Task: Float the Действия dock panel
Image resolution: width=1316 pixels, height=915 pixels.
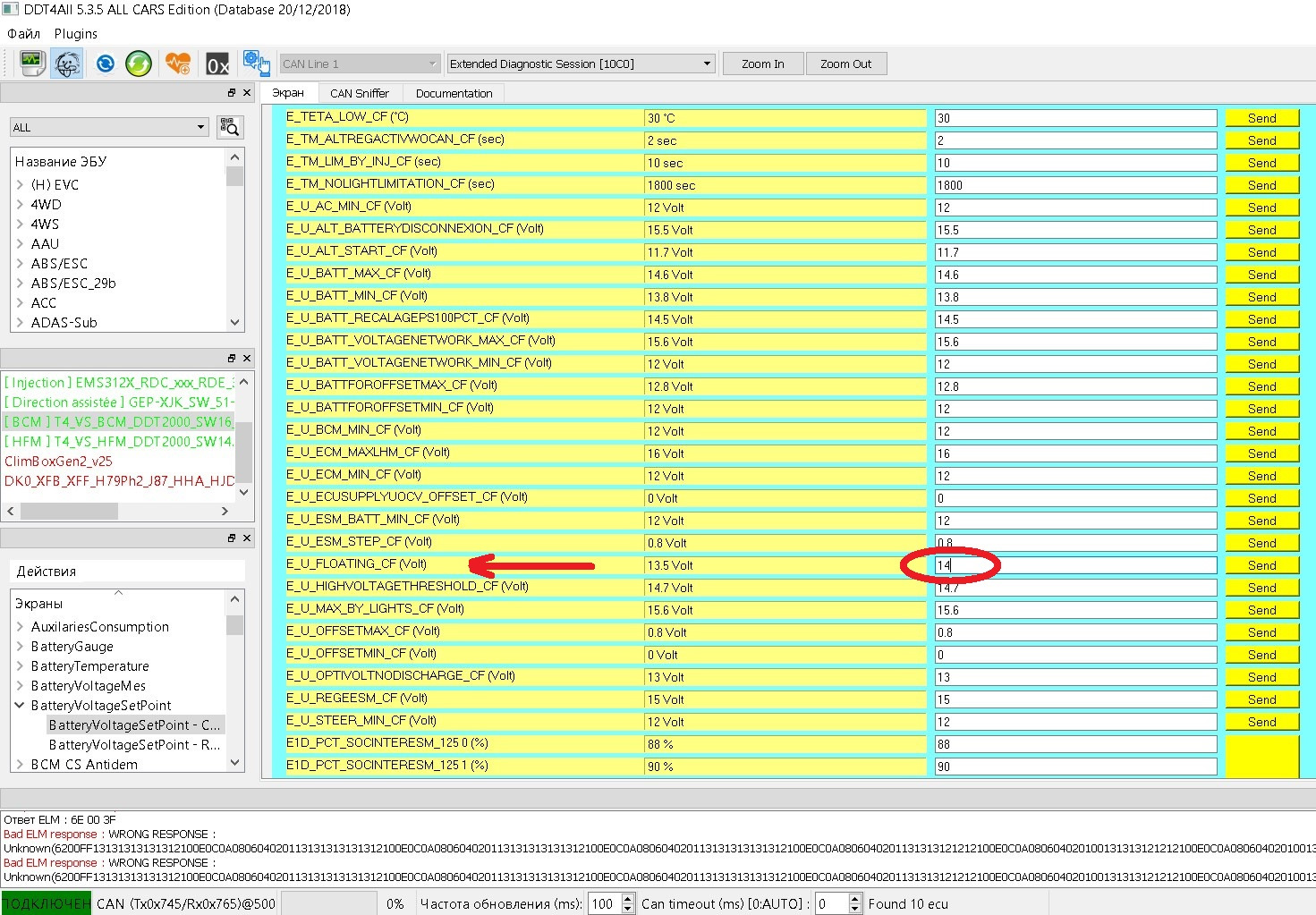Action: click(232, 538)
